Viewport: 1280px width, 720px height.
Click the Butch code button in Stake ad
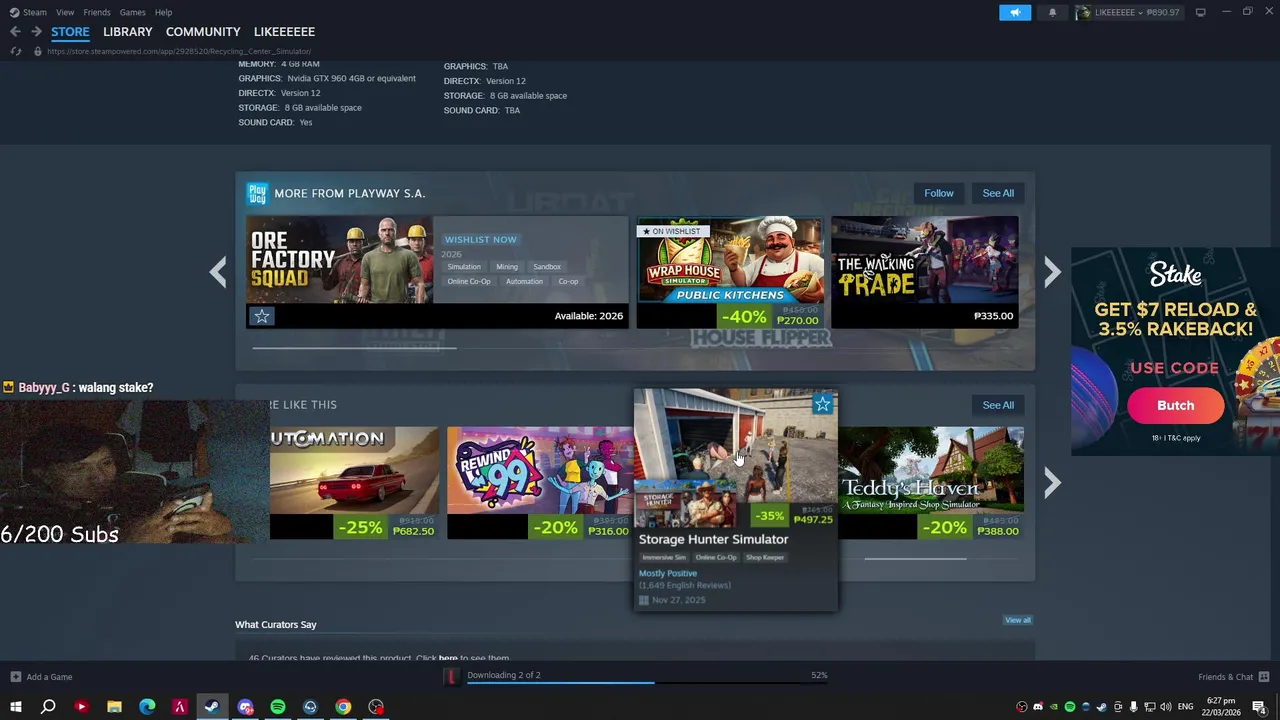[x=1175, y=405]
